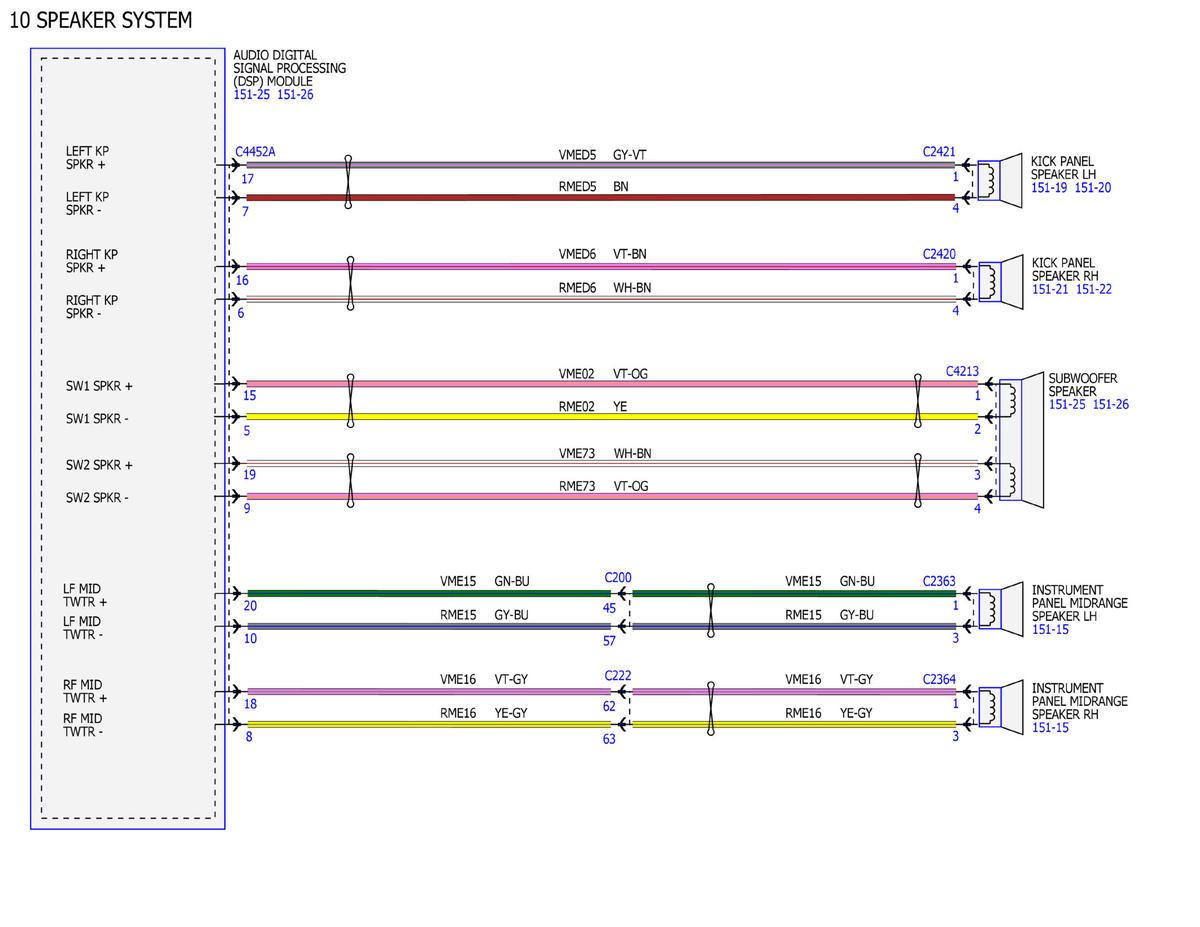Click the brown RMED5 BN wire

(x=600, y=198)
